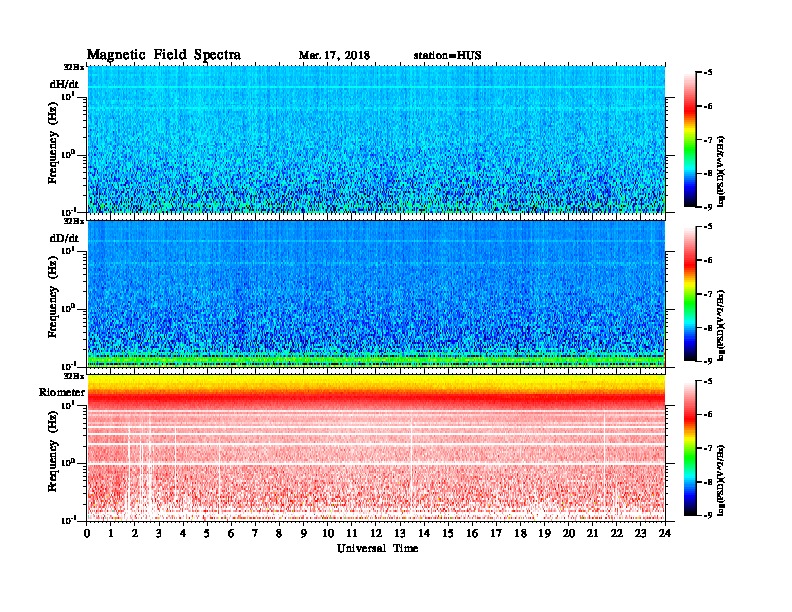Click hour tick label "24" on time axis
The image size is (792, 612).
coord(665,533)
